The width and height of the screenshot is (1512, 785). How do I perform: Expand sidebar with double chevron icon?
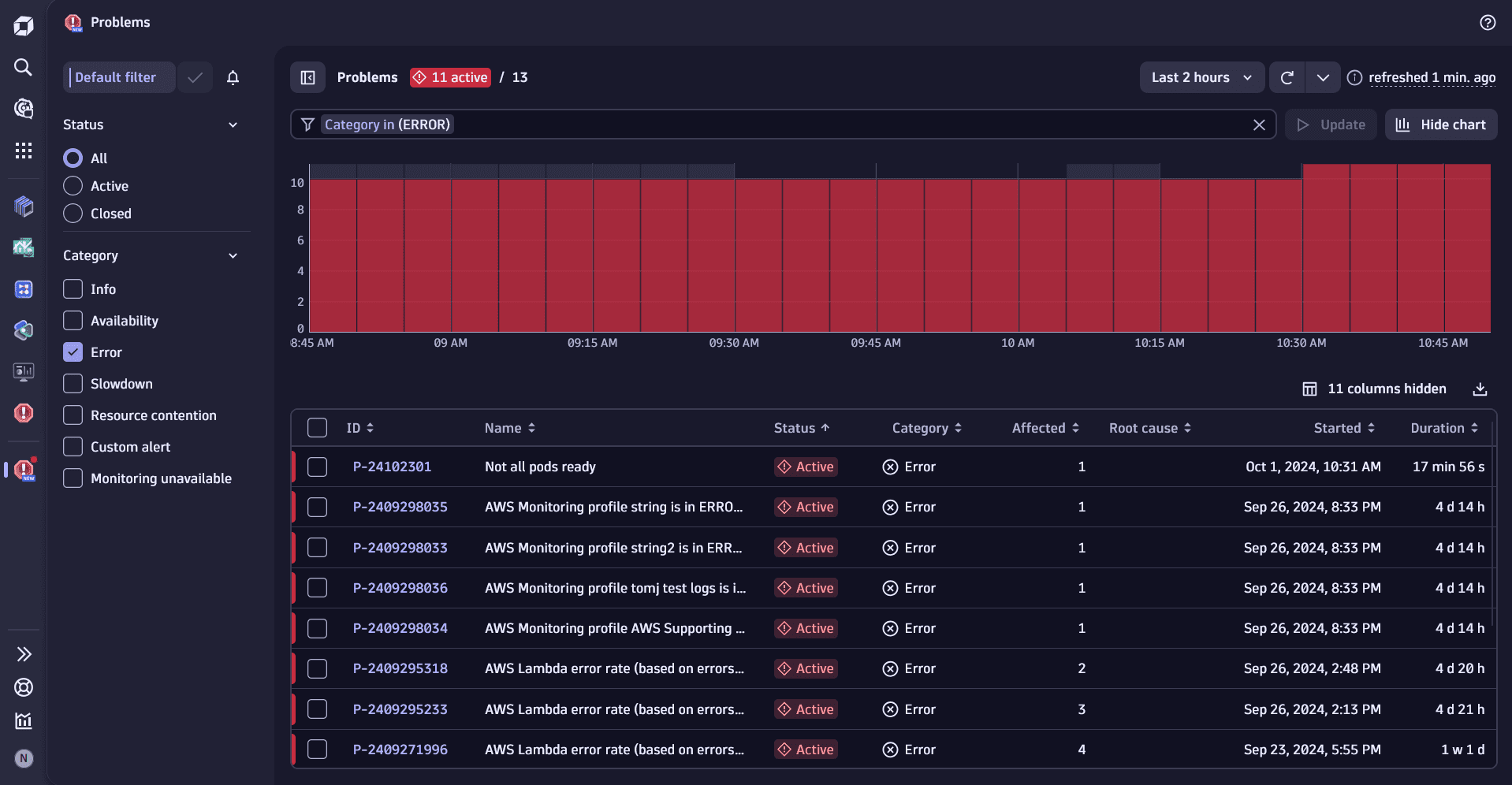[24, 654]
